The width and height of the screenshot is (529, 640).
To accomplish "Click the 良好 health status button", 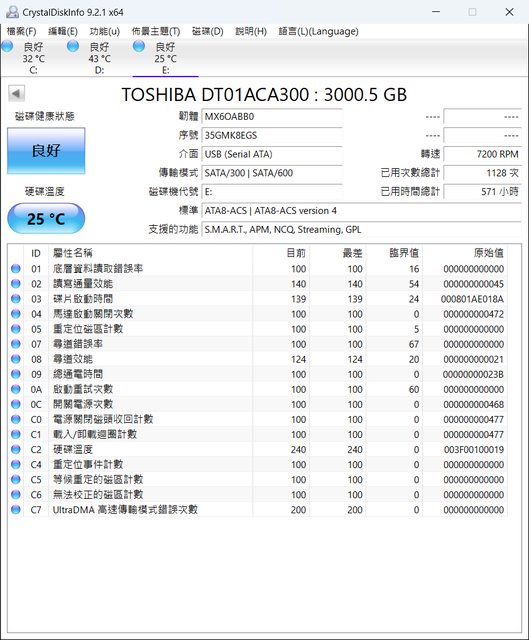I will click(x=46, y=151).
